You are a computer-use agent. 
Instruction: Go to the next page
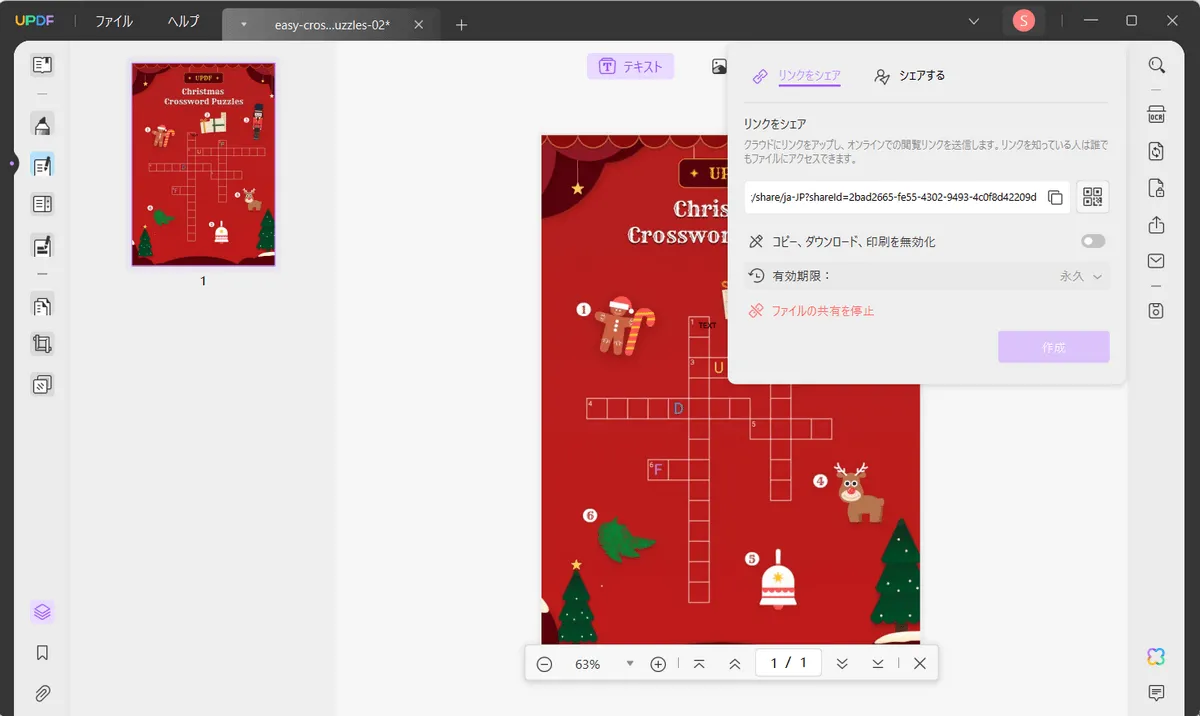[x=842, y=664]
